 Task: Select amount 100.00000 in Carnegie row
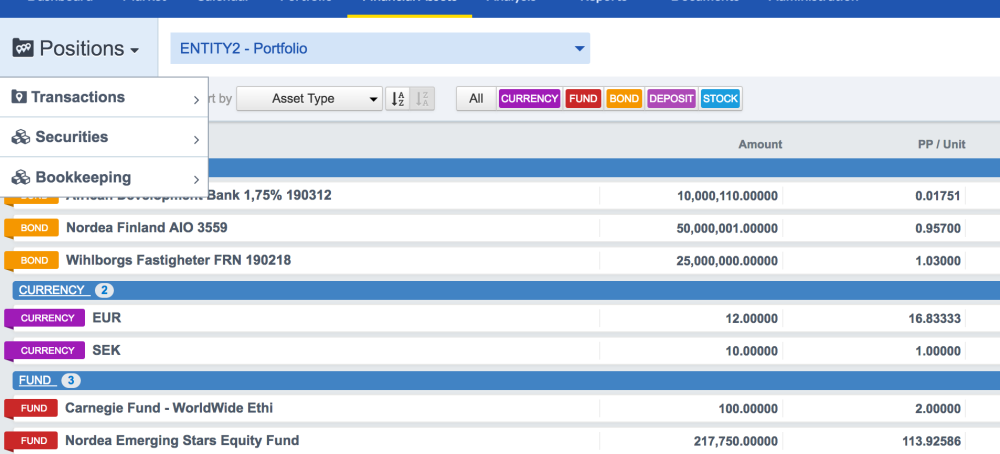748,409
